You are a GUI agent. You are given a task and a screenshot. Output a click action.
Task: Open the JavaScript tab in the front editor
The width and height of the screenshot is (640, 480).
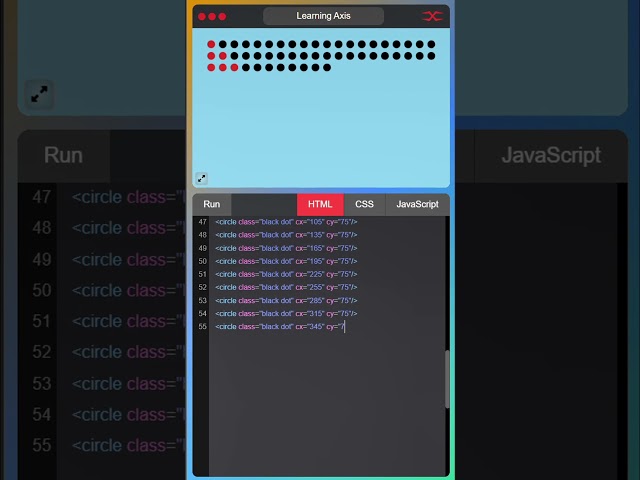pyautogui.click(x=418, y=204)
